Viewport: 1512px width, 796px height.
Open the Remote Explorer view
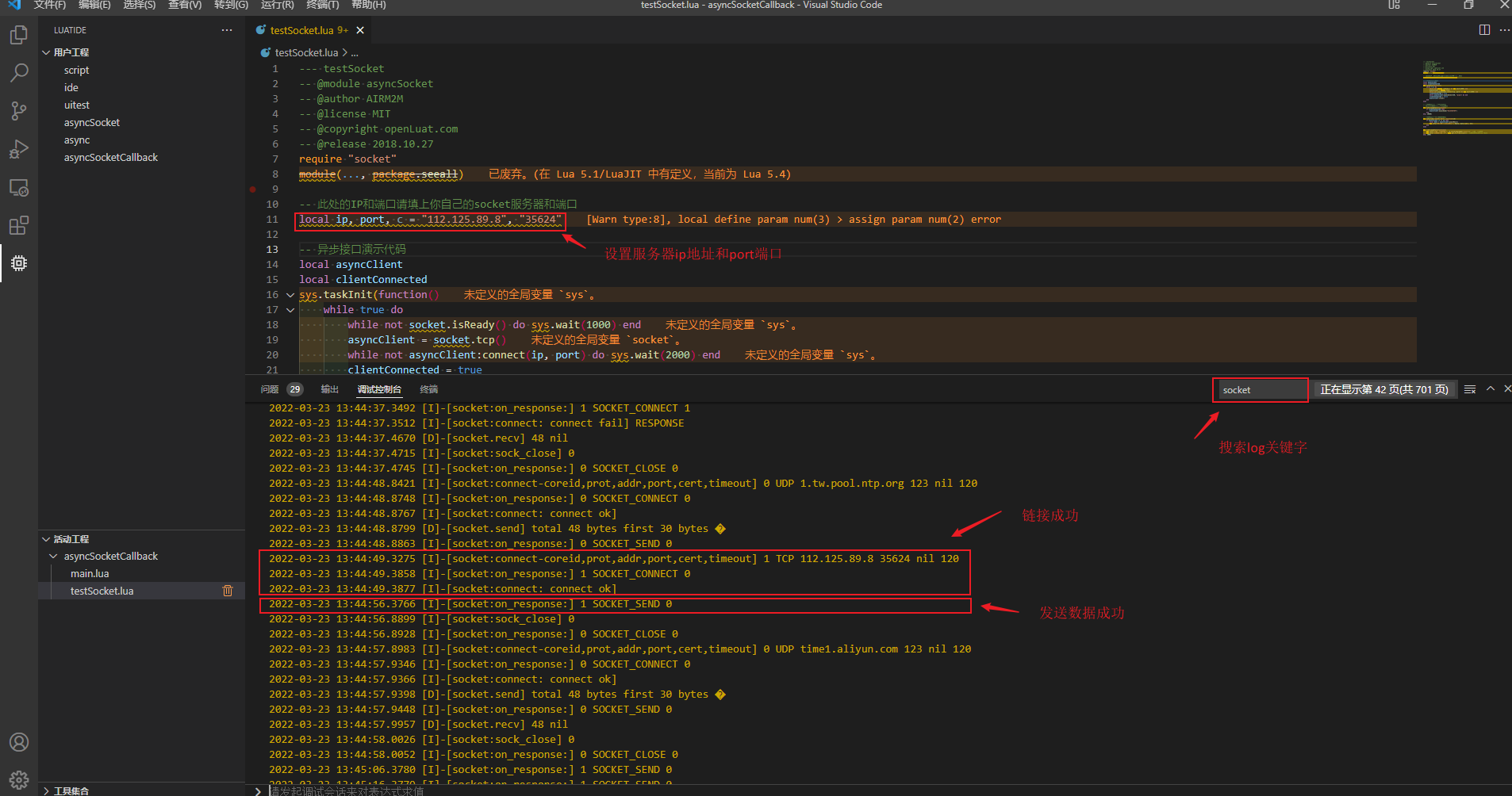(18, 188)
